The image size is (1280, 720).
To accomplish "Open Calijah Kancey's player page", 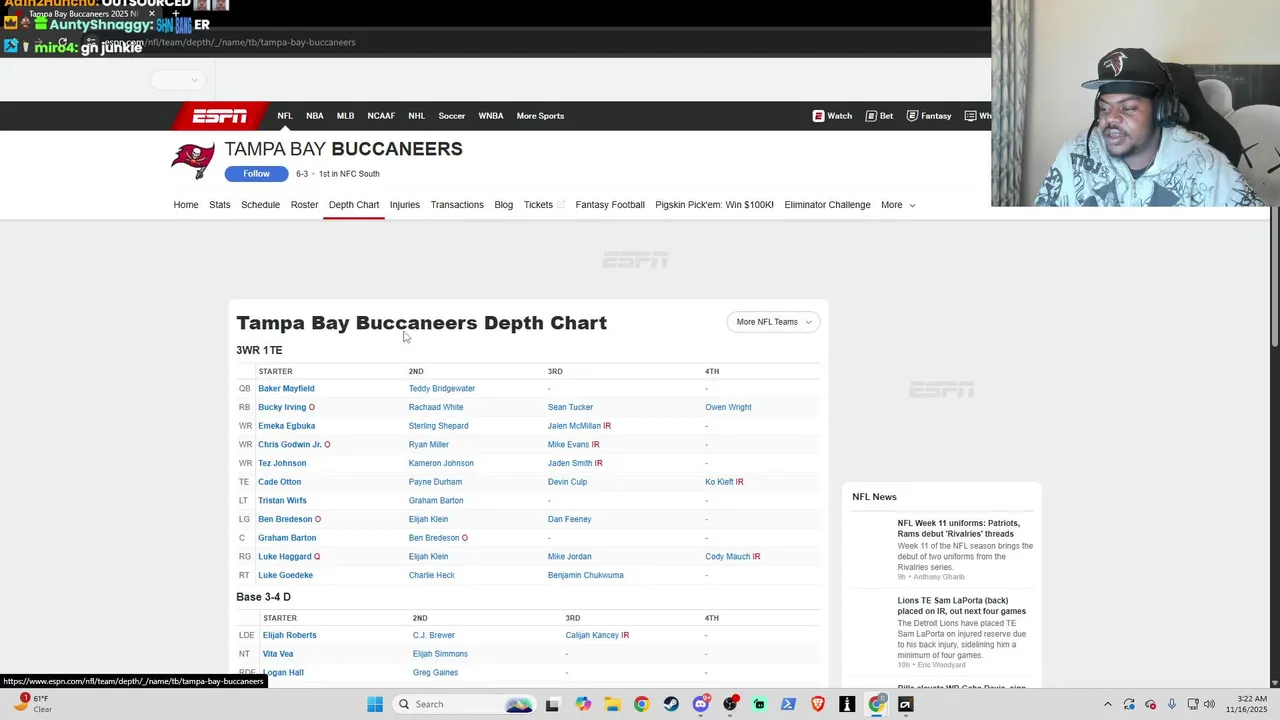I will click(592, 635).
